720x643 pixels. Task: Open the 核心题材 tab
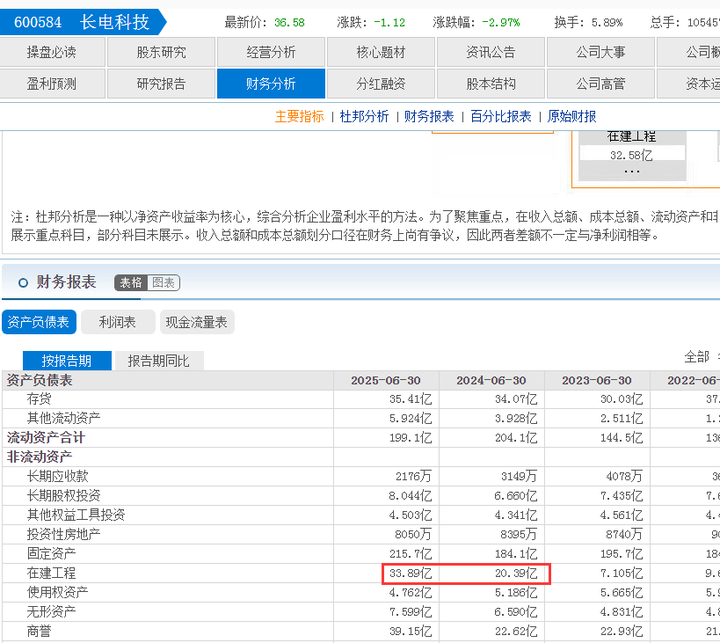click(x=381, y=52)
